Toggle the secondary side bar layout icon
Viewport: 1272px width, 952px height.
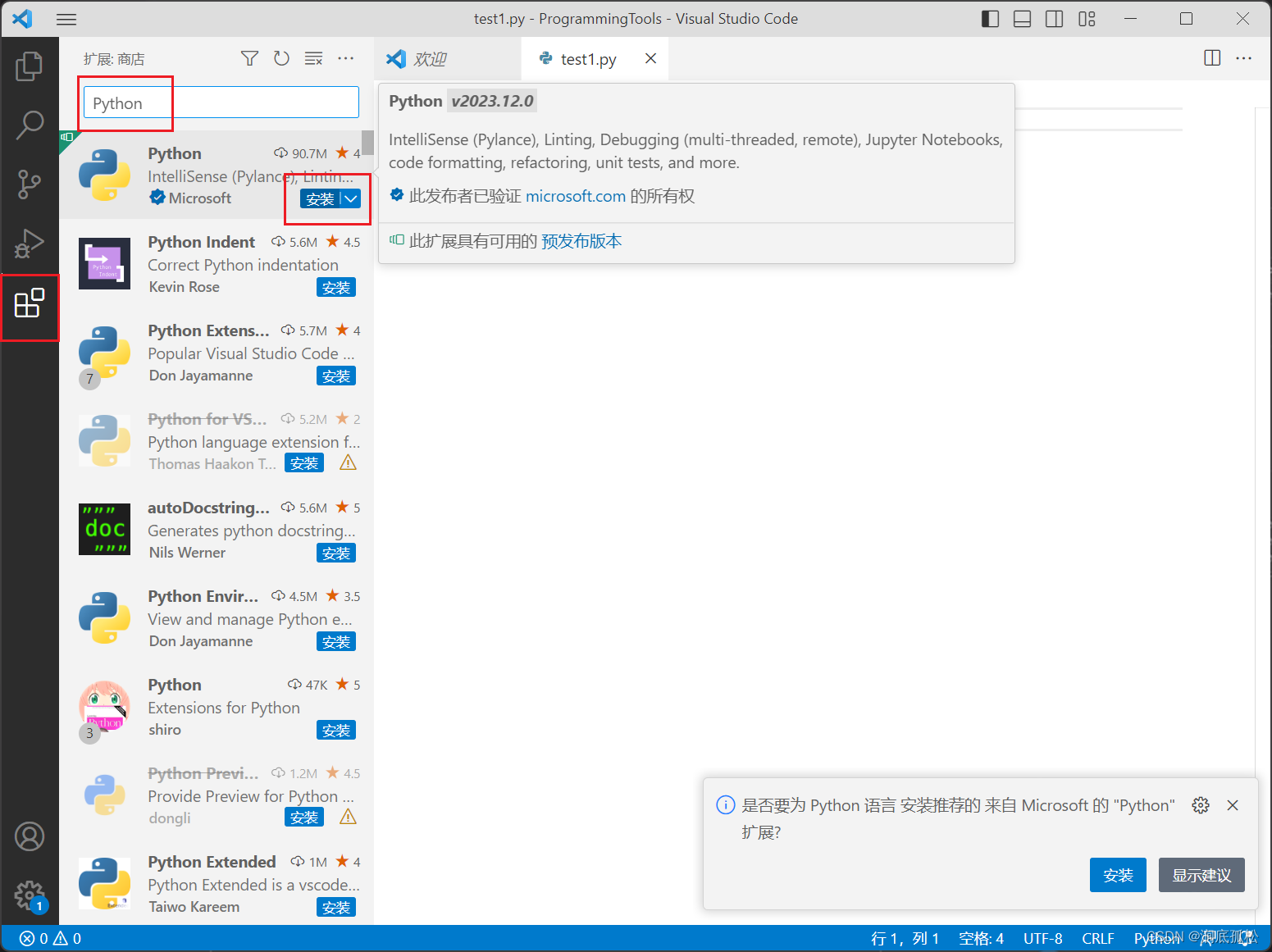1055,19
